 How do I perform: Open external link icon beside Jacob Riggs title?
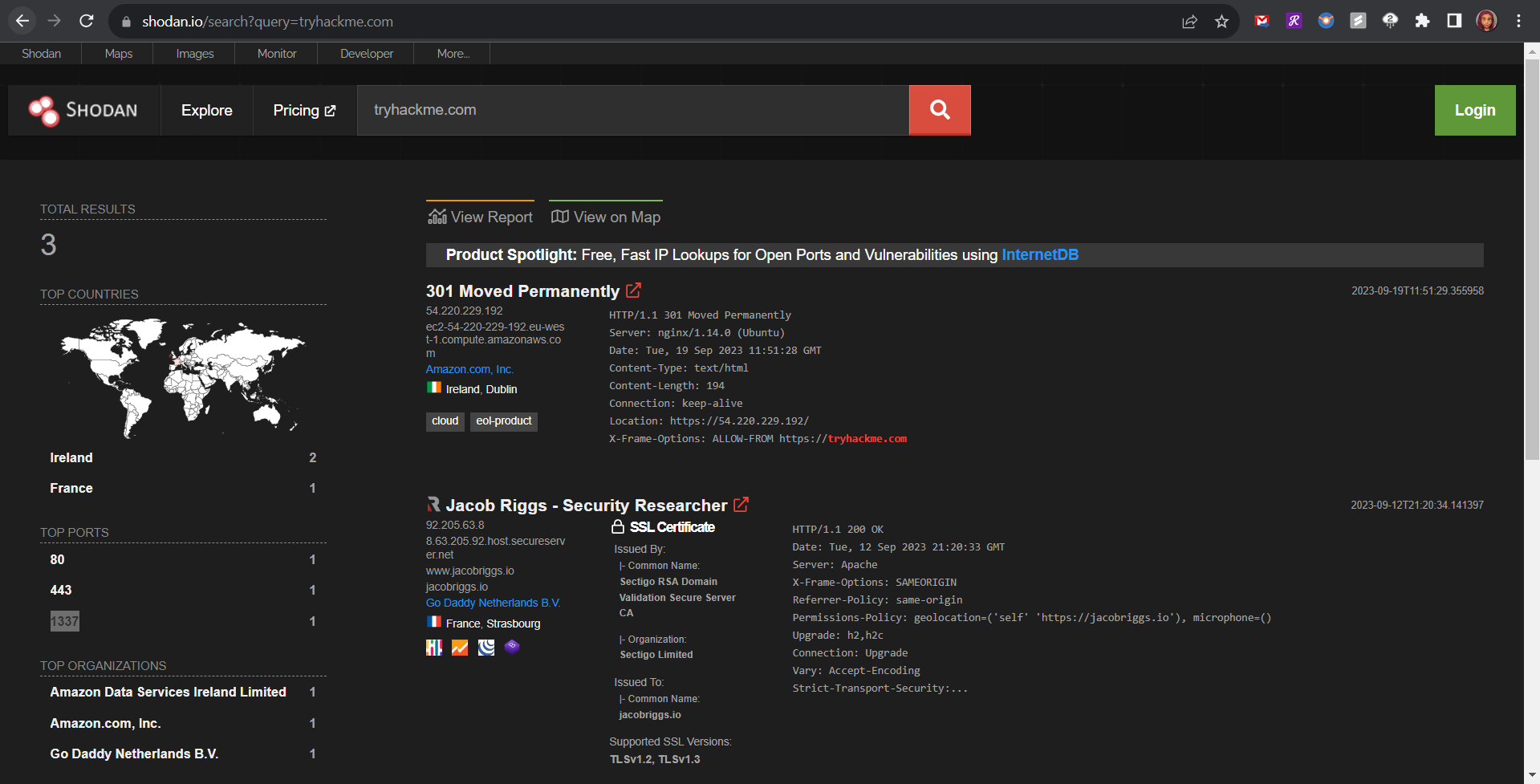741,505
